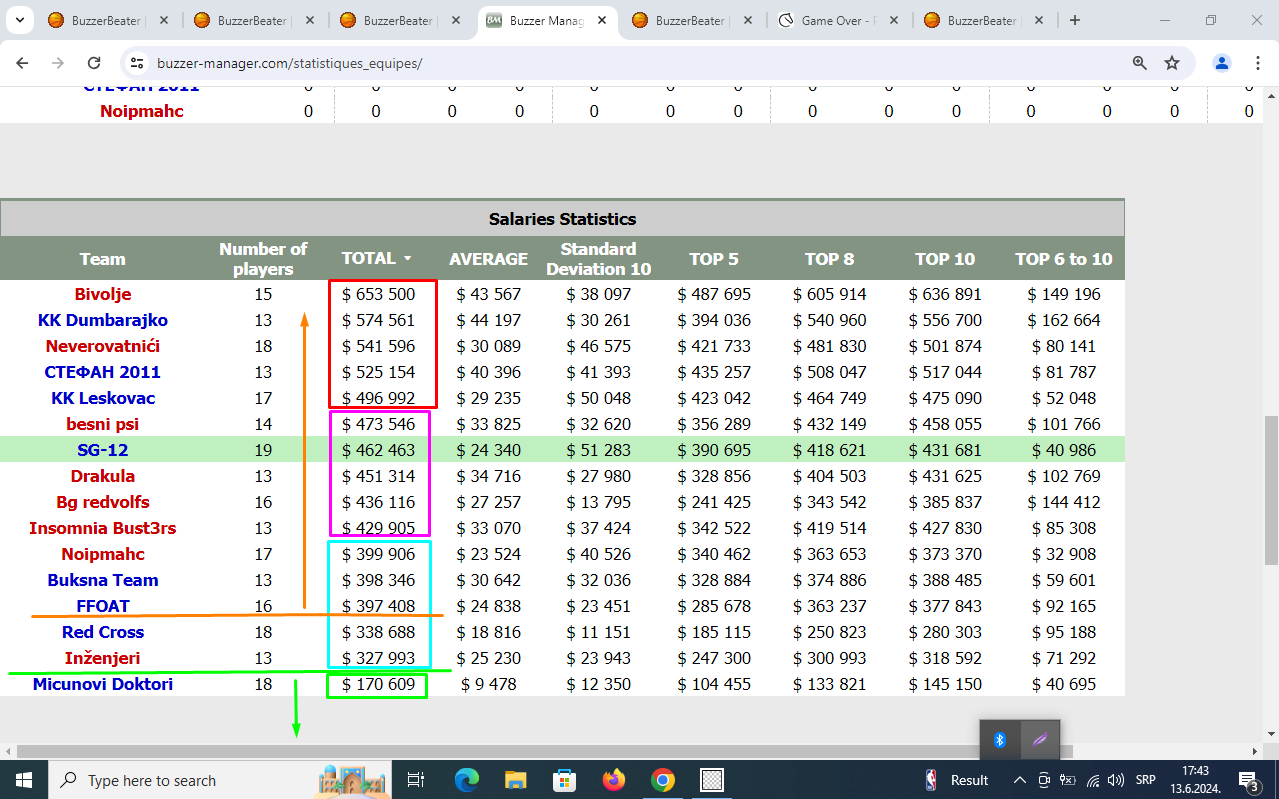This screenshot has width=1279, height=799.
Task: Open the Chrome three-dot menu
Action: pos(1258,63)
